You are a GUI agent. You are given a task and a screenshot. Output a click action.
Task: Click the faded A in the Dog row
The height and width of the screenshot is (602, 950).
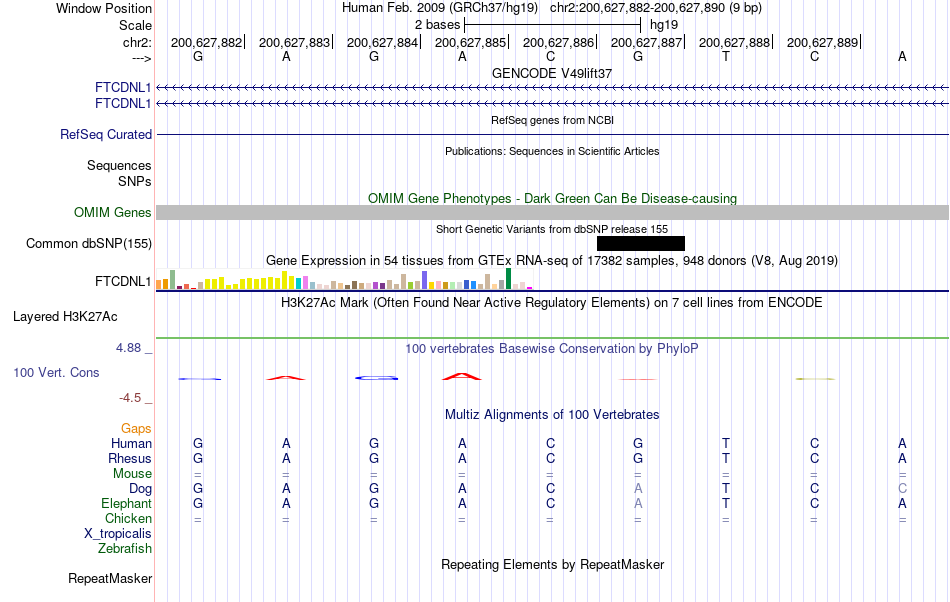tap(638, 488)
